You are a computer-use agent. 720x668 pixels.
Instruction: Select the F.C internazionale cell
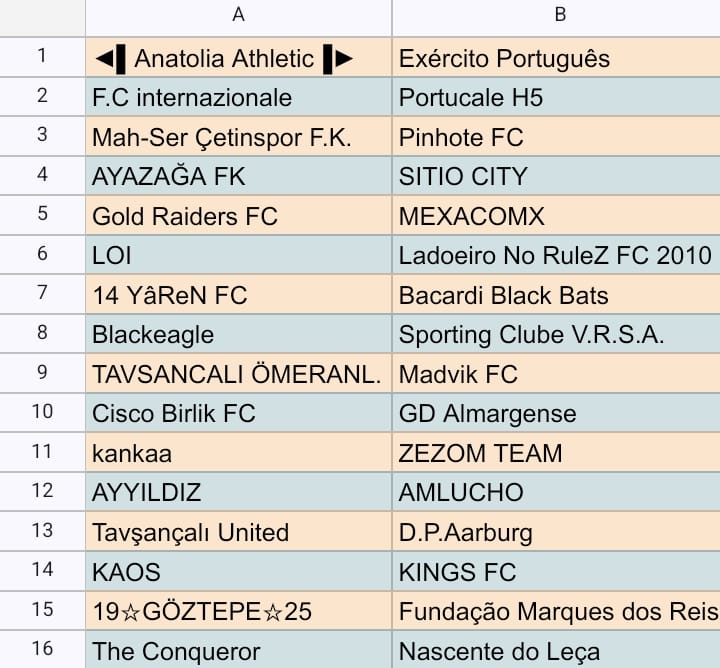238,97
